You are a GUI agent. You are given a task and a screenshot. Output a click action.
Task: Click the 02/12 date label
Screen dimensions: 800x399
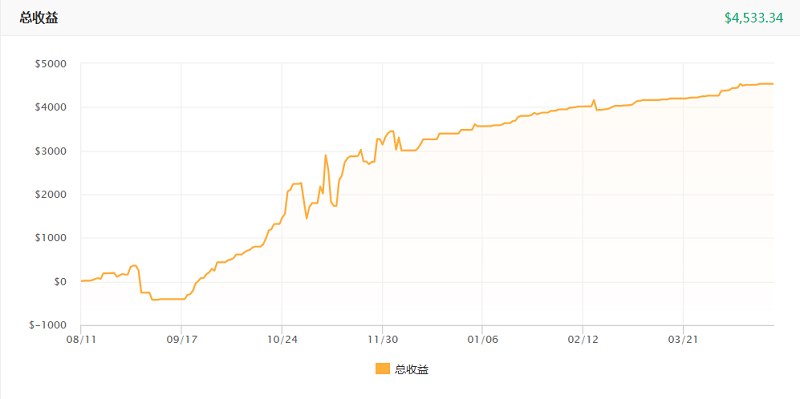click(583, 339)
